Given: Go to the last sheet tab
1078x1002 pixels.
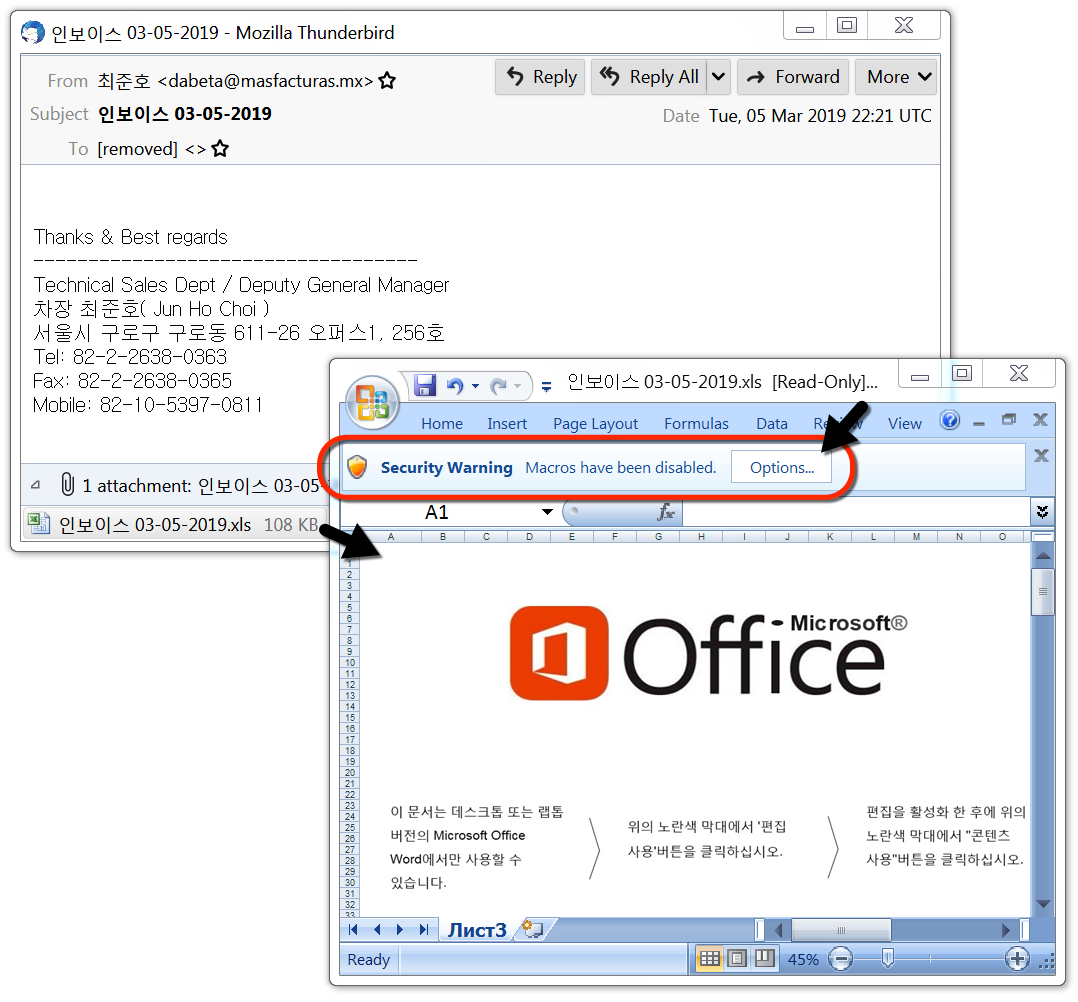Looking at the screenshot, I should pos(424,930).
